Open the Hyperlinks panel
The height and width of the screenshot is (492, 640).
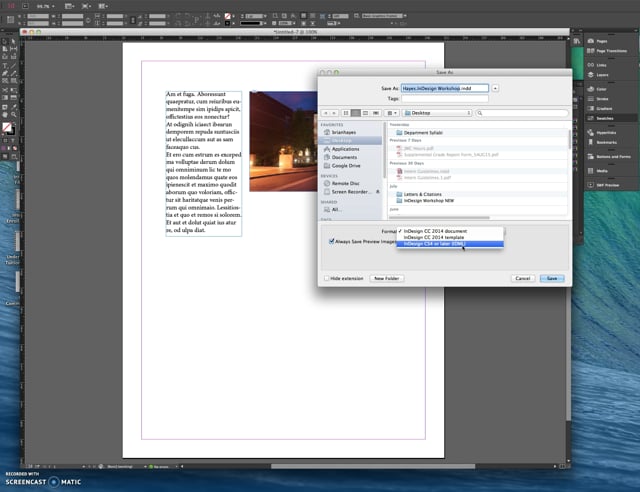click(606, 132)
